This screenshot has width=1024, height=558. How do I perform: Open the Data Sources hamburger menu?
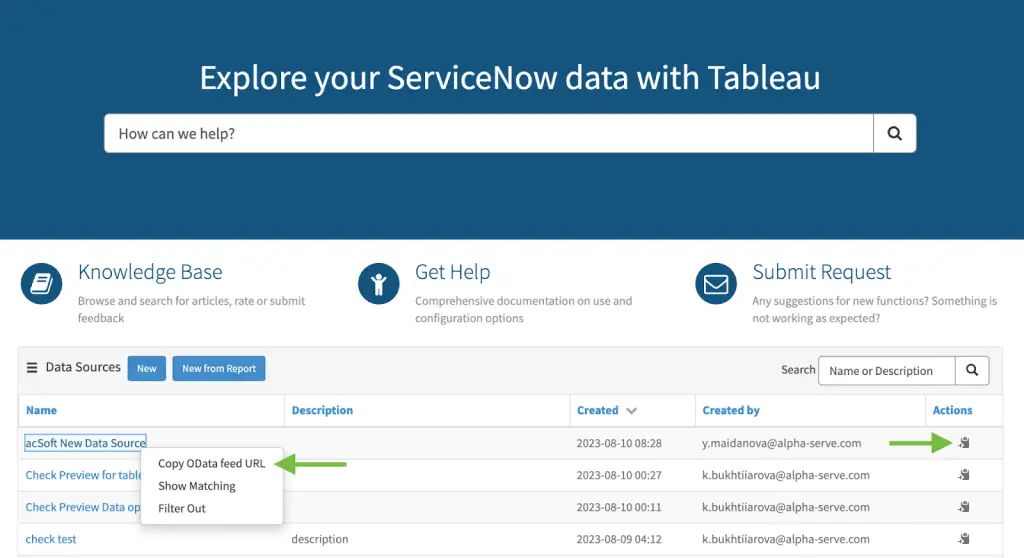pos(31,368)
